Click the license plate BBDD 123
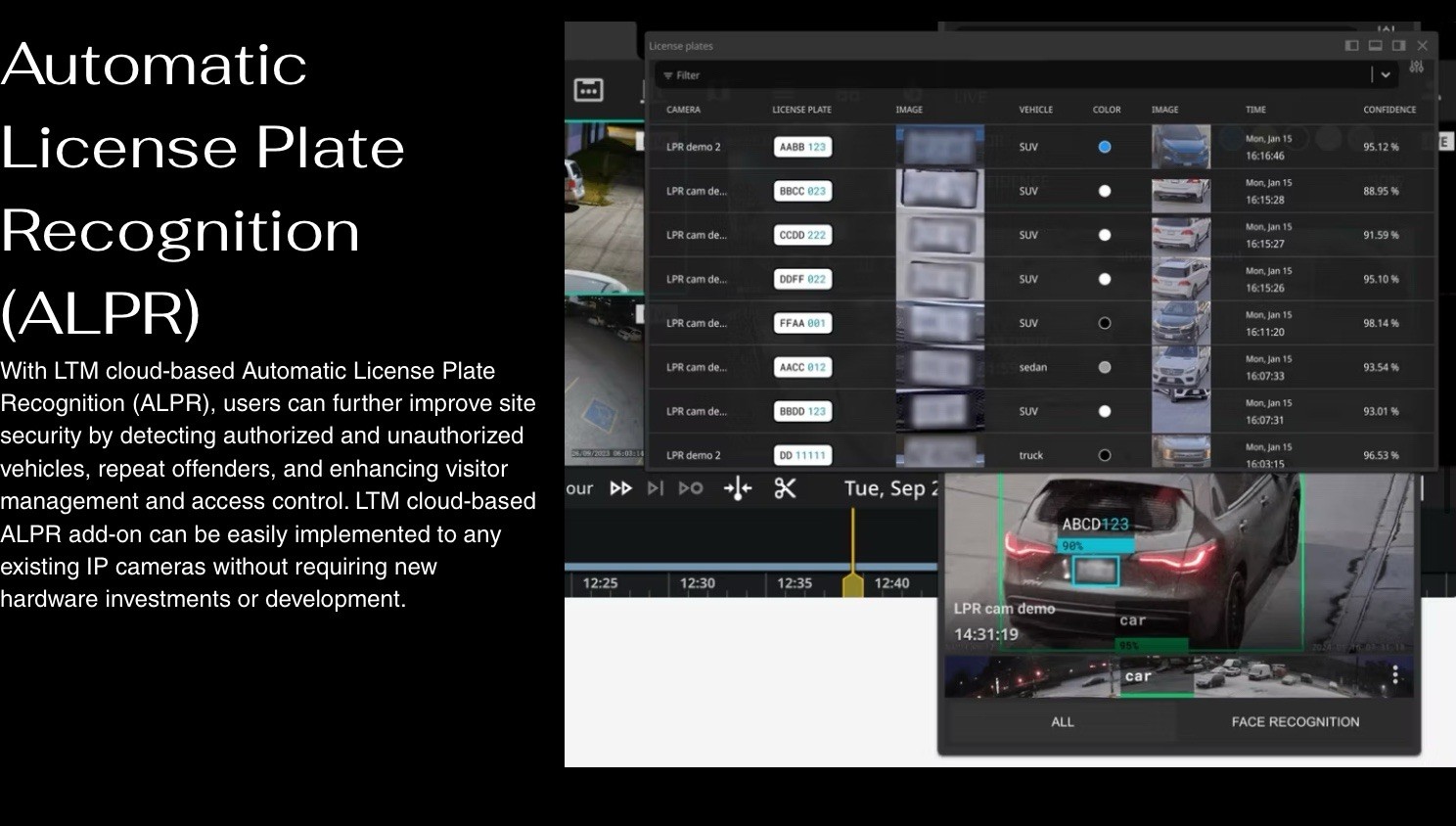 tap(802, 411)
